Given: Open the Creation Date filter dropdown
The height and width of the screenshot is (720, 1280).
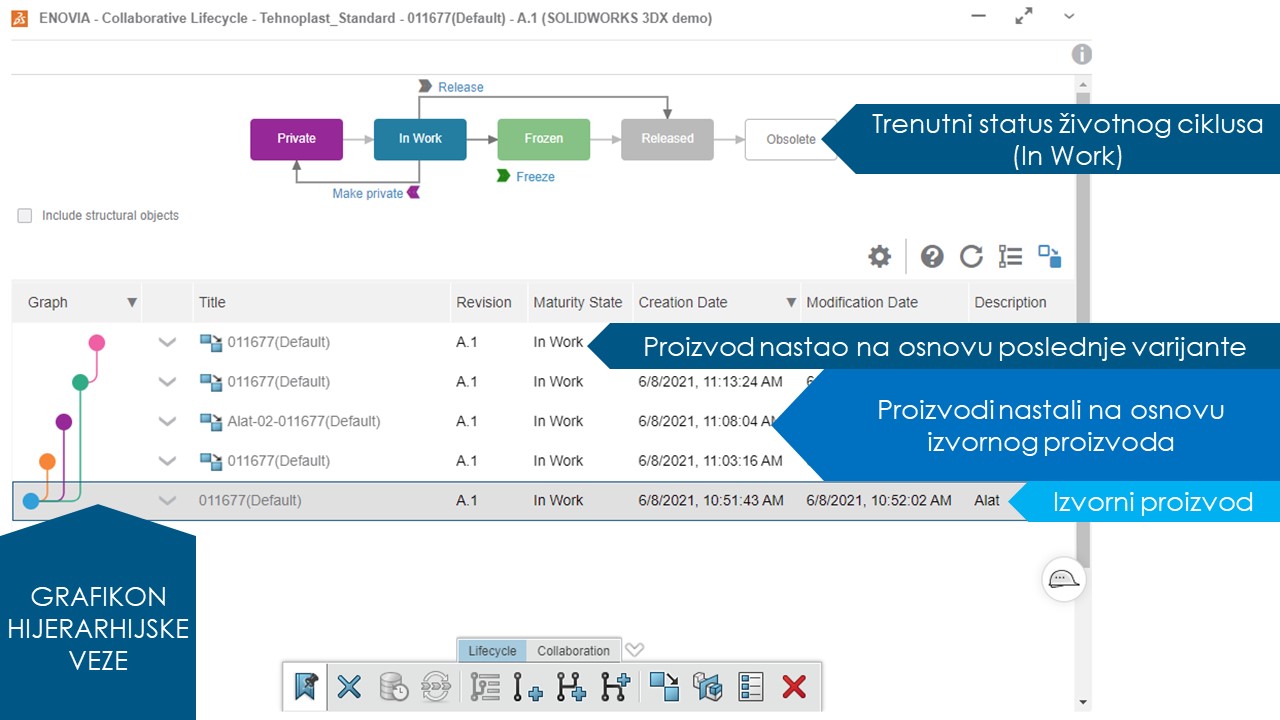Looking at the screenshot, I should [x=791, y=301].
